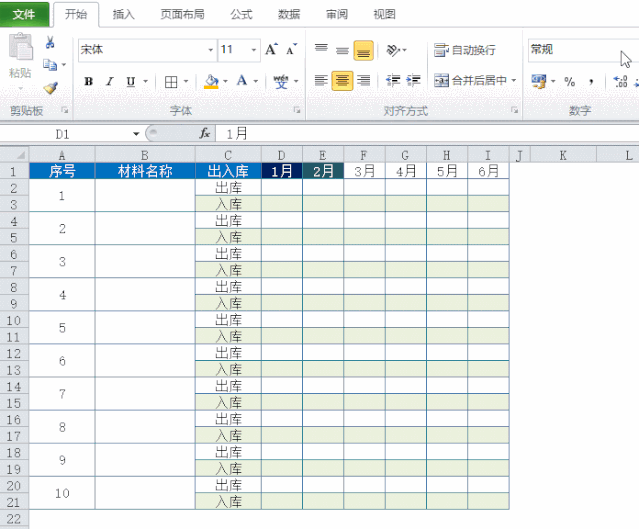
Task: Expand the Copy options arrow
Action: coord(64,64)
